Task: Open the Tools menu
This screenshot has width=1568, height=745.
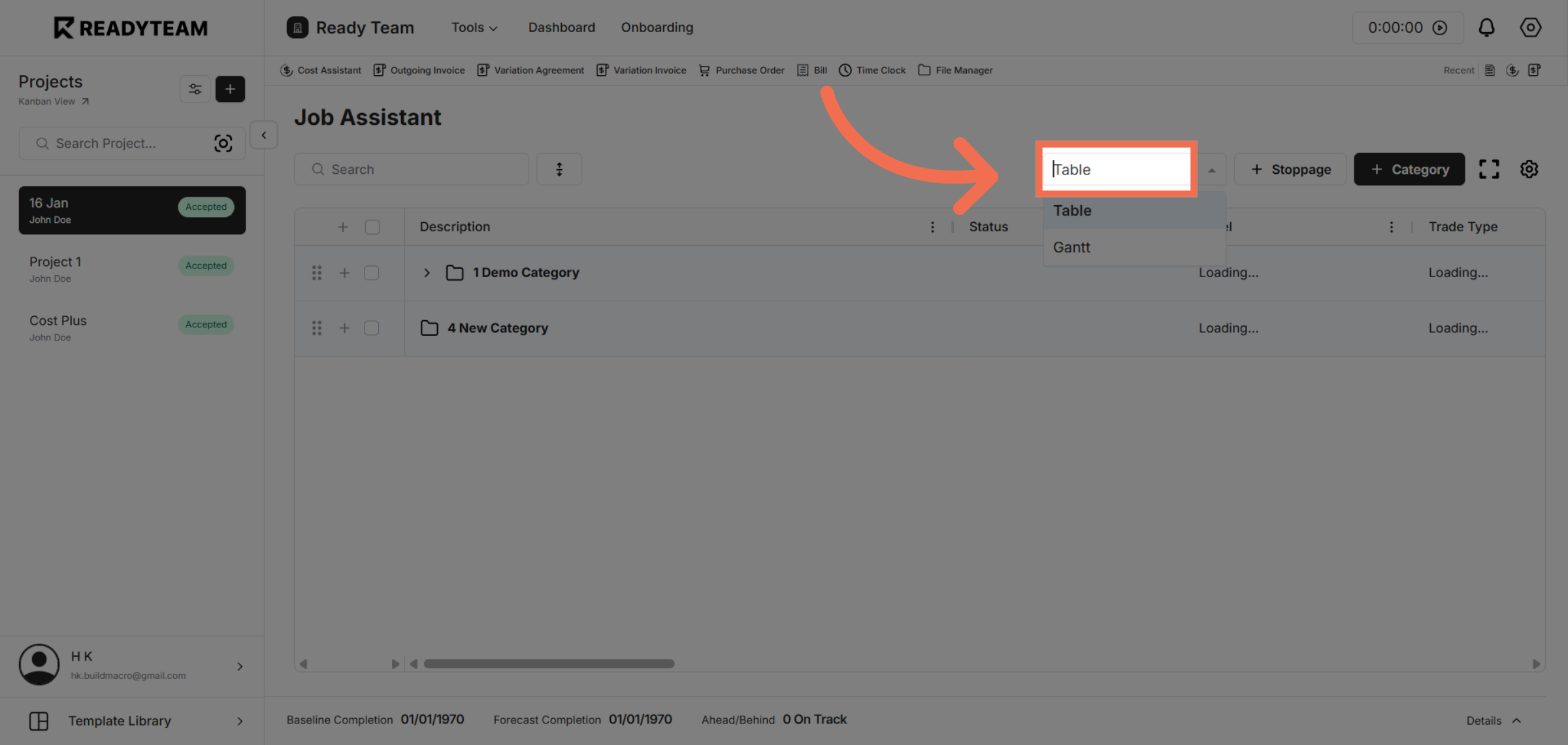Action: (x=474, y=27)
